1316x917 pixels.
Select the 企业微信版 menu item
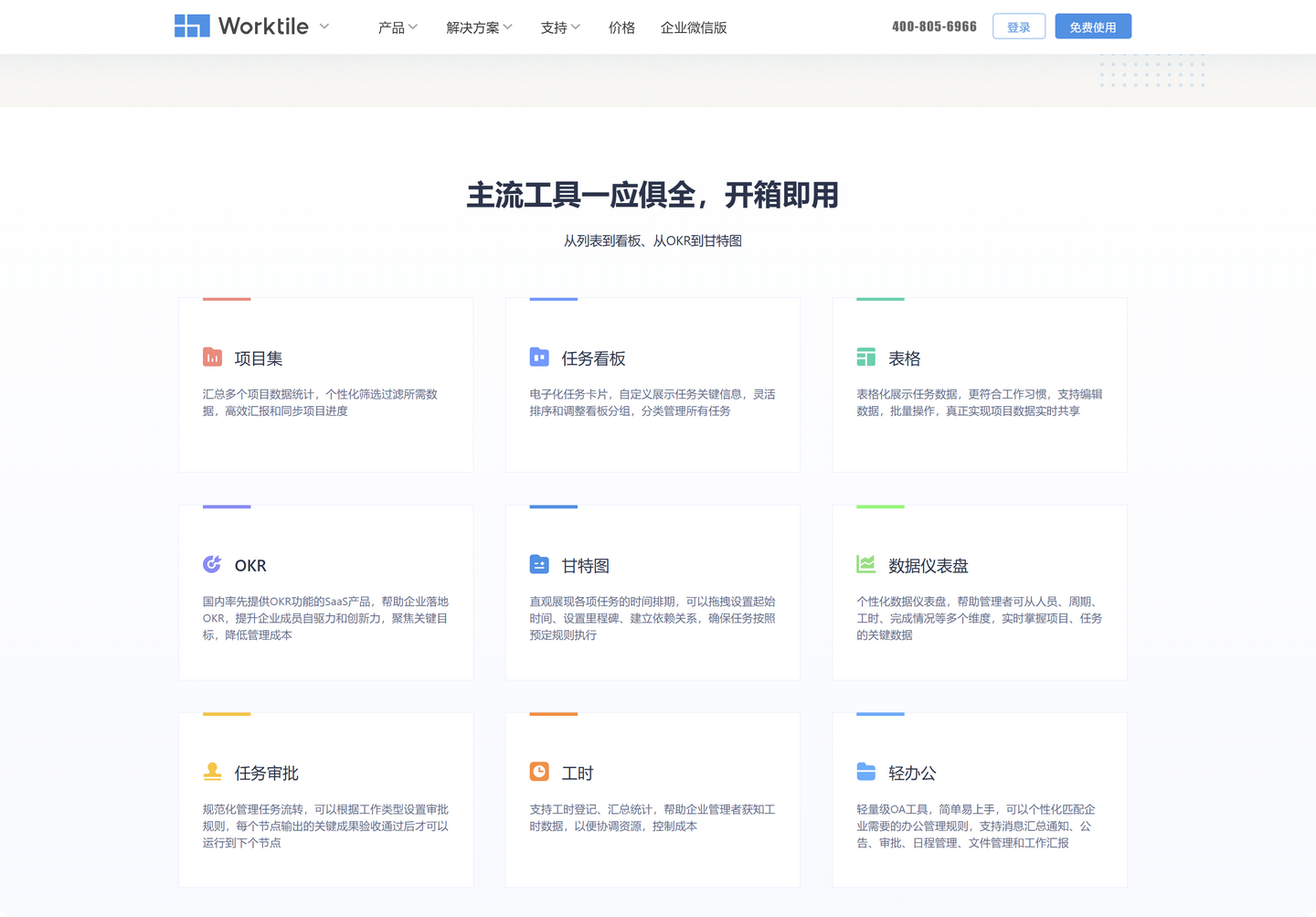694,27
